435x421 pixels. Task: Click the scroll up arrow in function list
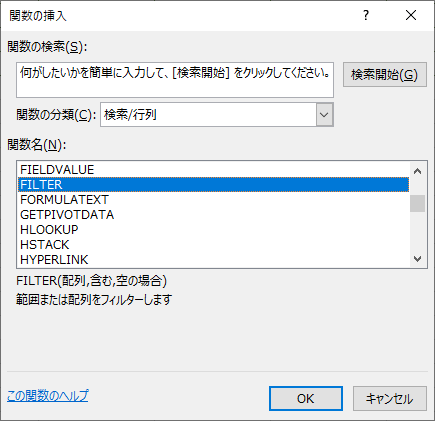(417, 171)
